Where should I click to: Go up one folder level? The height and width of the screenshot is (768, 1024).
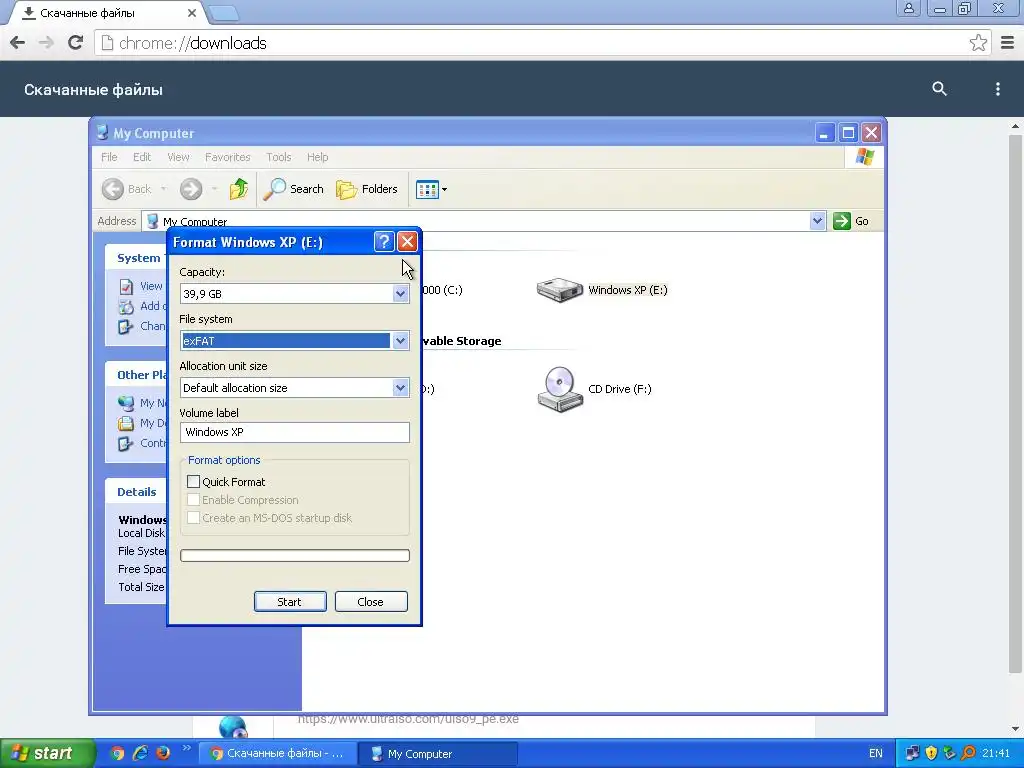pos(238,189)
